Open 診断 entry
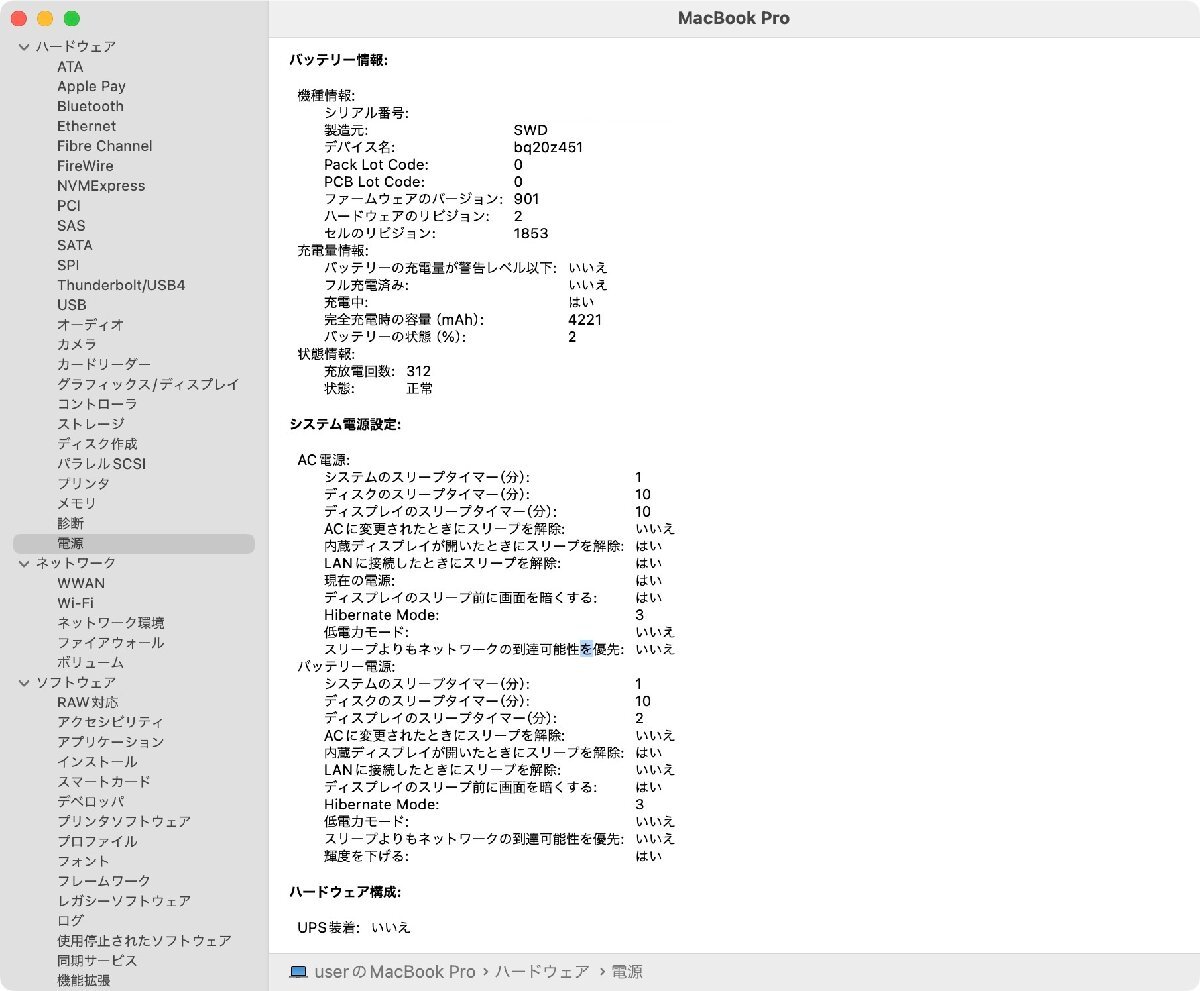 (70, 523)
